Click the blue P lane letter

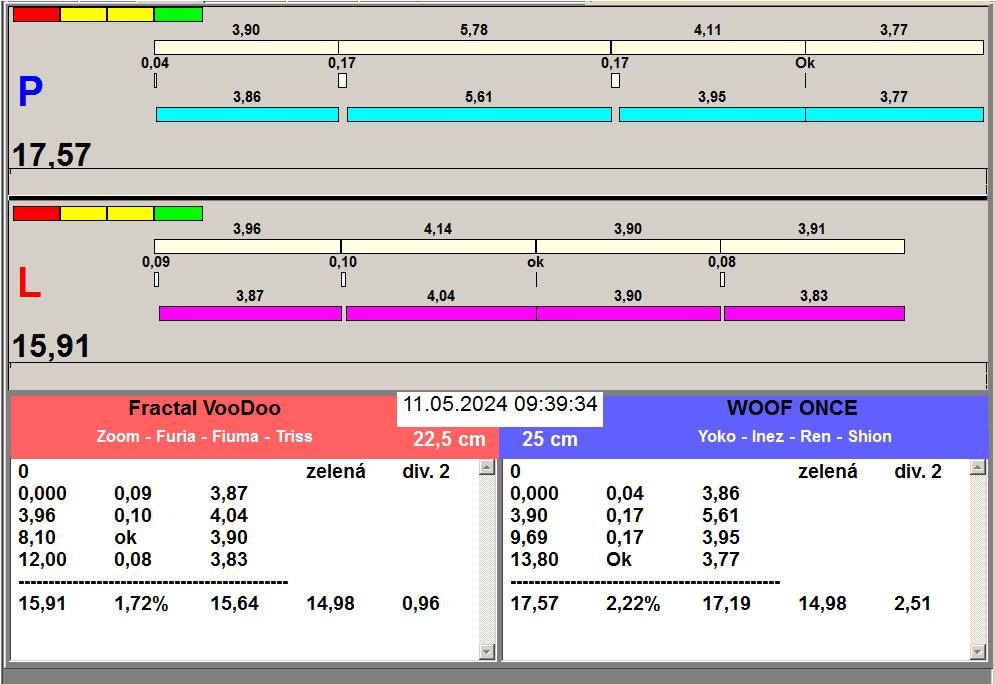pos(30,91)
